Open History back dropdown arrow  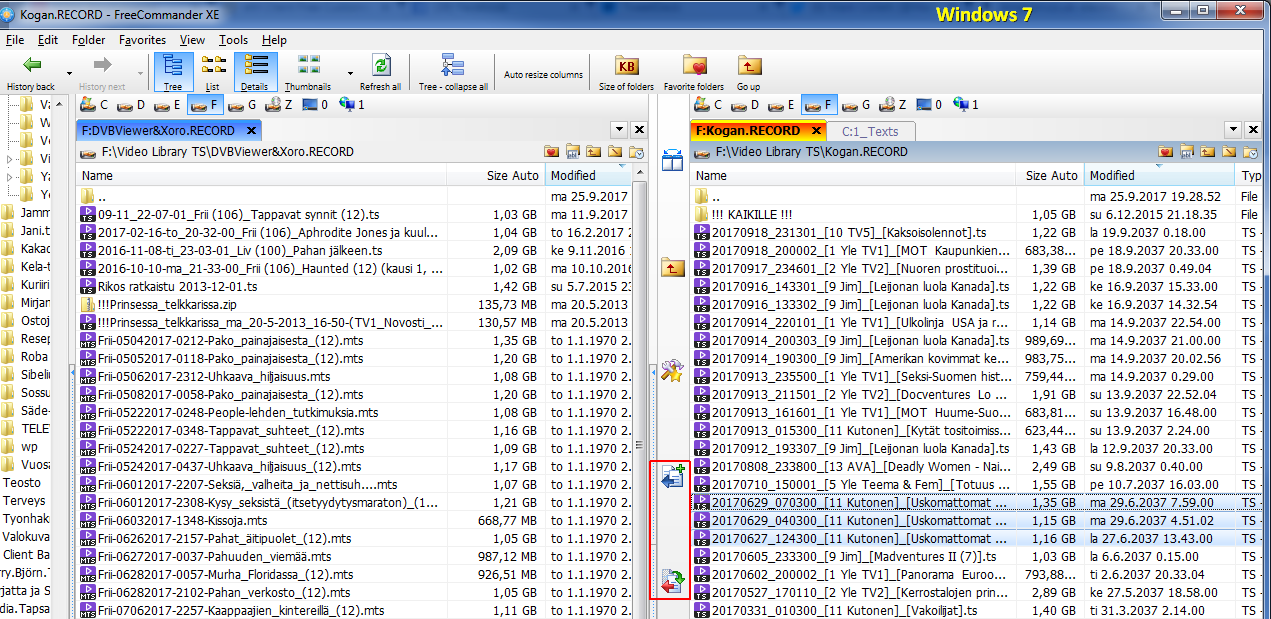69,73
